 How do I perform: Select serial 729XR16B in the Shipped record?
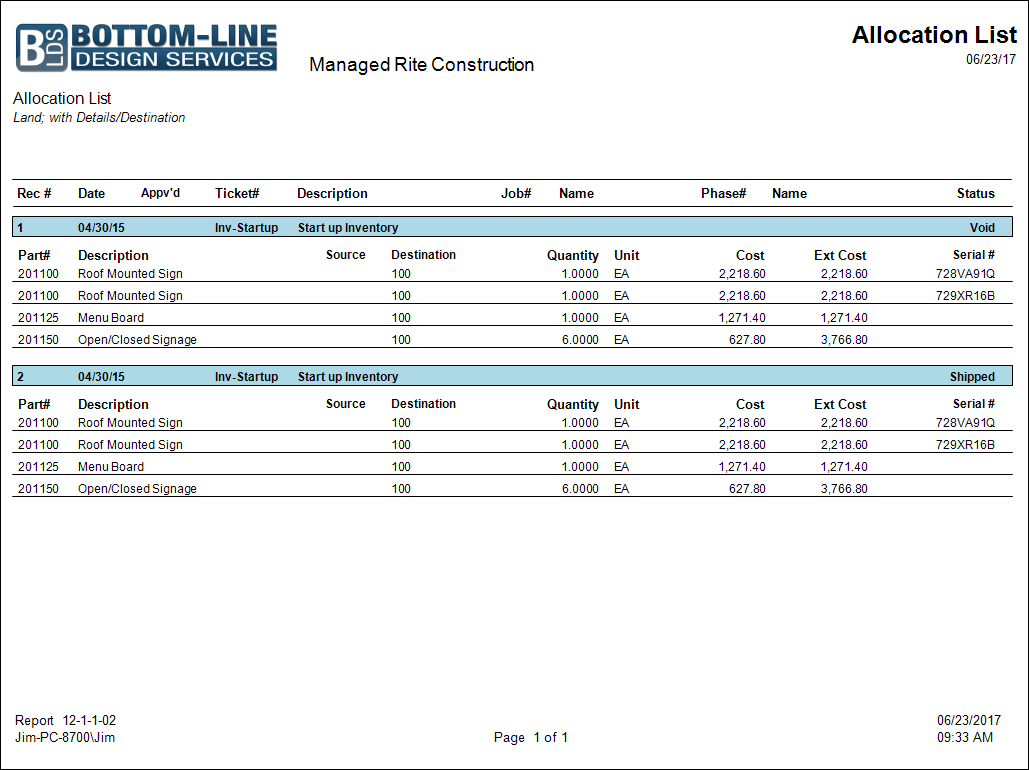click(965, 444)
